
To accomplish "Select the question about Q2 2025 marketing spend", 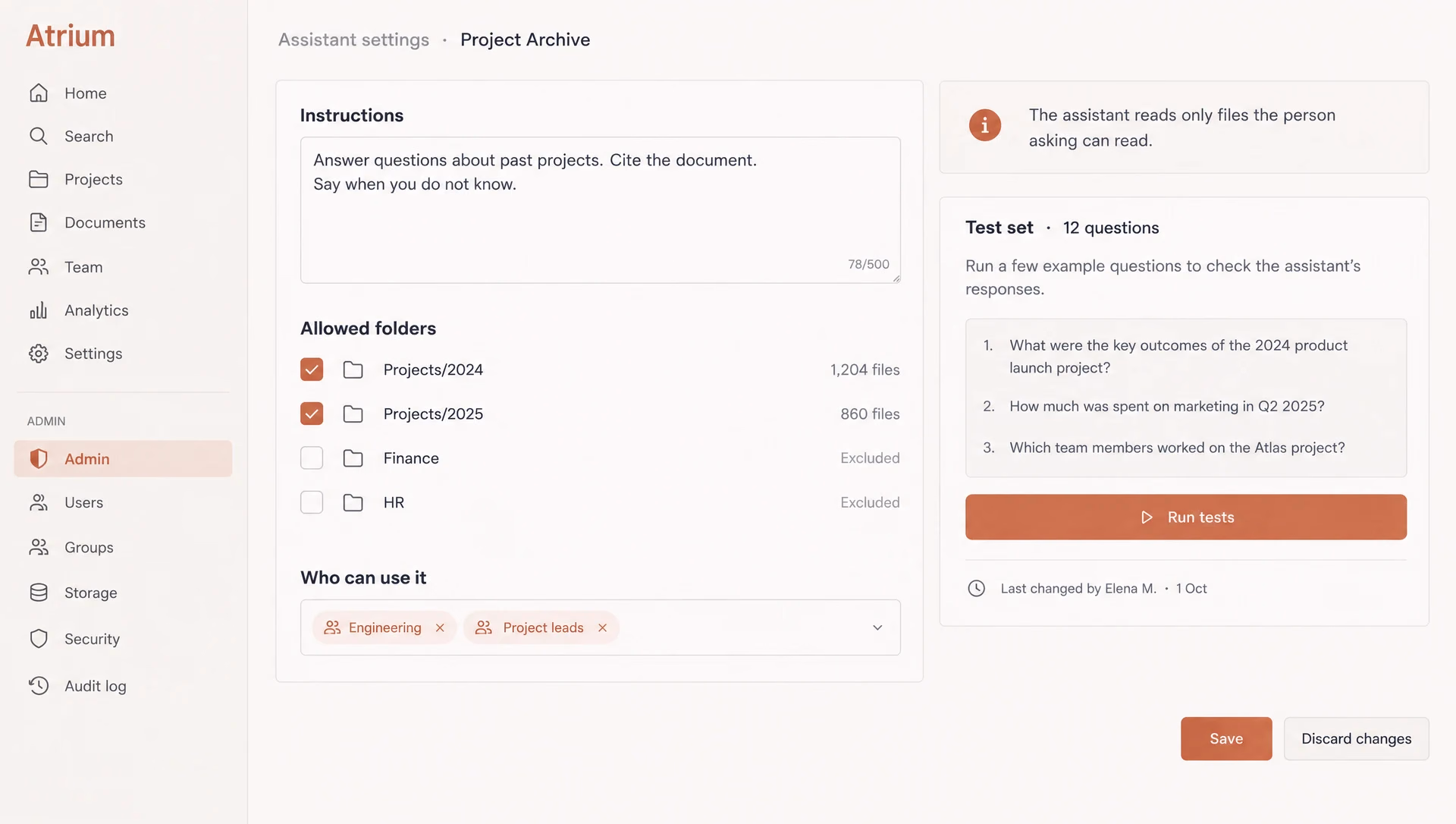I will [x=1166, y=406].
